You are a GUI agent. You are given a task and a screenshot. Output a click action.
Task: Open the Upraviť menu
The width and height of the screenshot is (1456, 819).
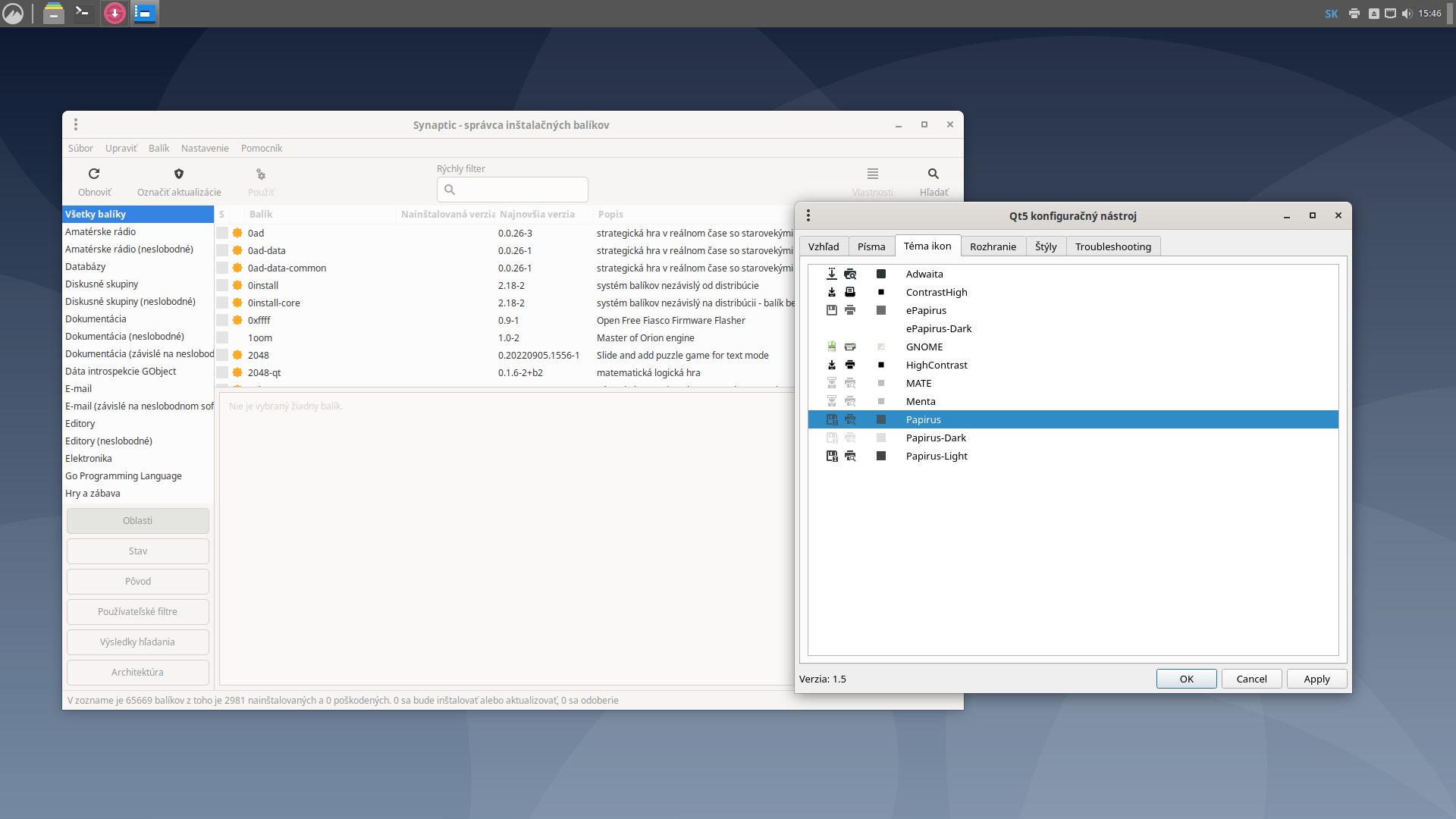(121, 148)
